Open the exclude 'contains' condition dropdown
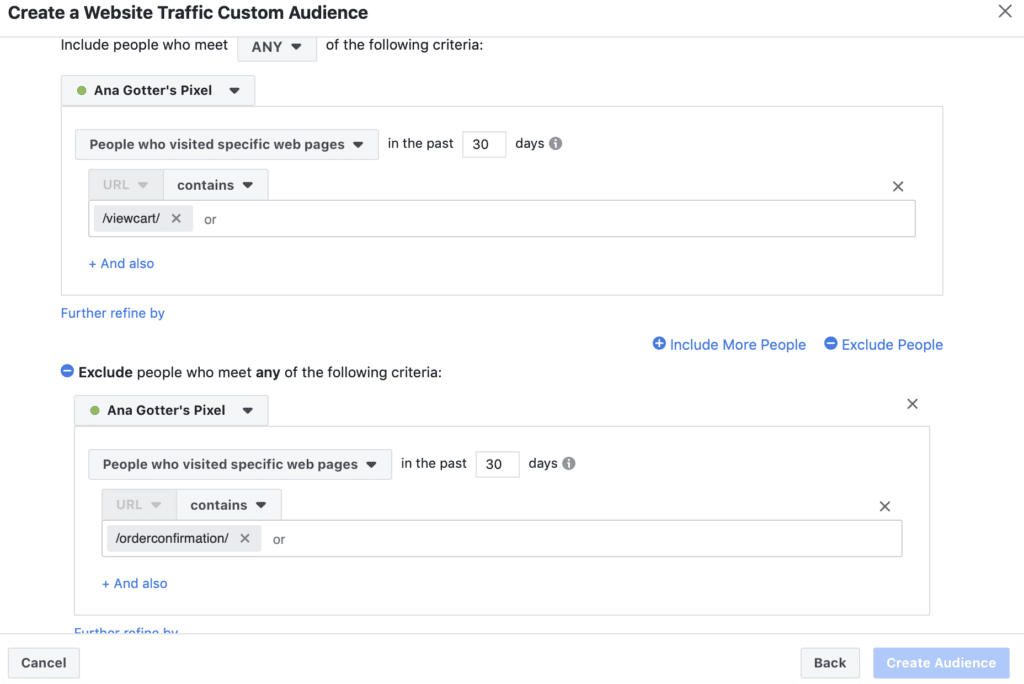Viewport: 1024px width, 684px height. tap(228, 505)
